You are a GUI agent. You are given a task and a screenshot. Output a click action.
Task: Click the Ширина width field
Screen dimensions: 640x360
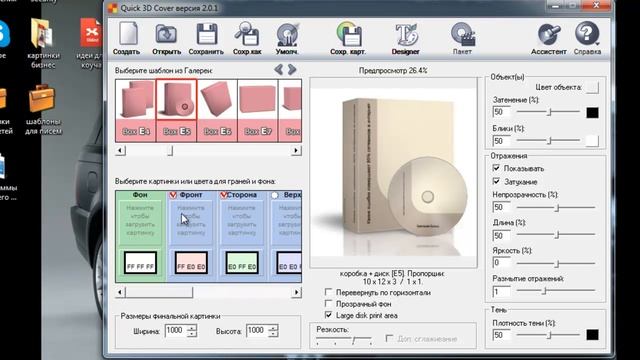176,330
